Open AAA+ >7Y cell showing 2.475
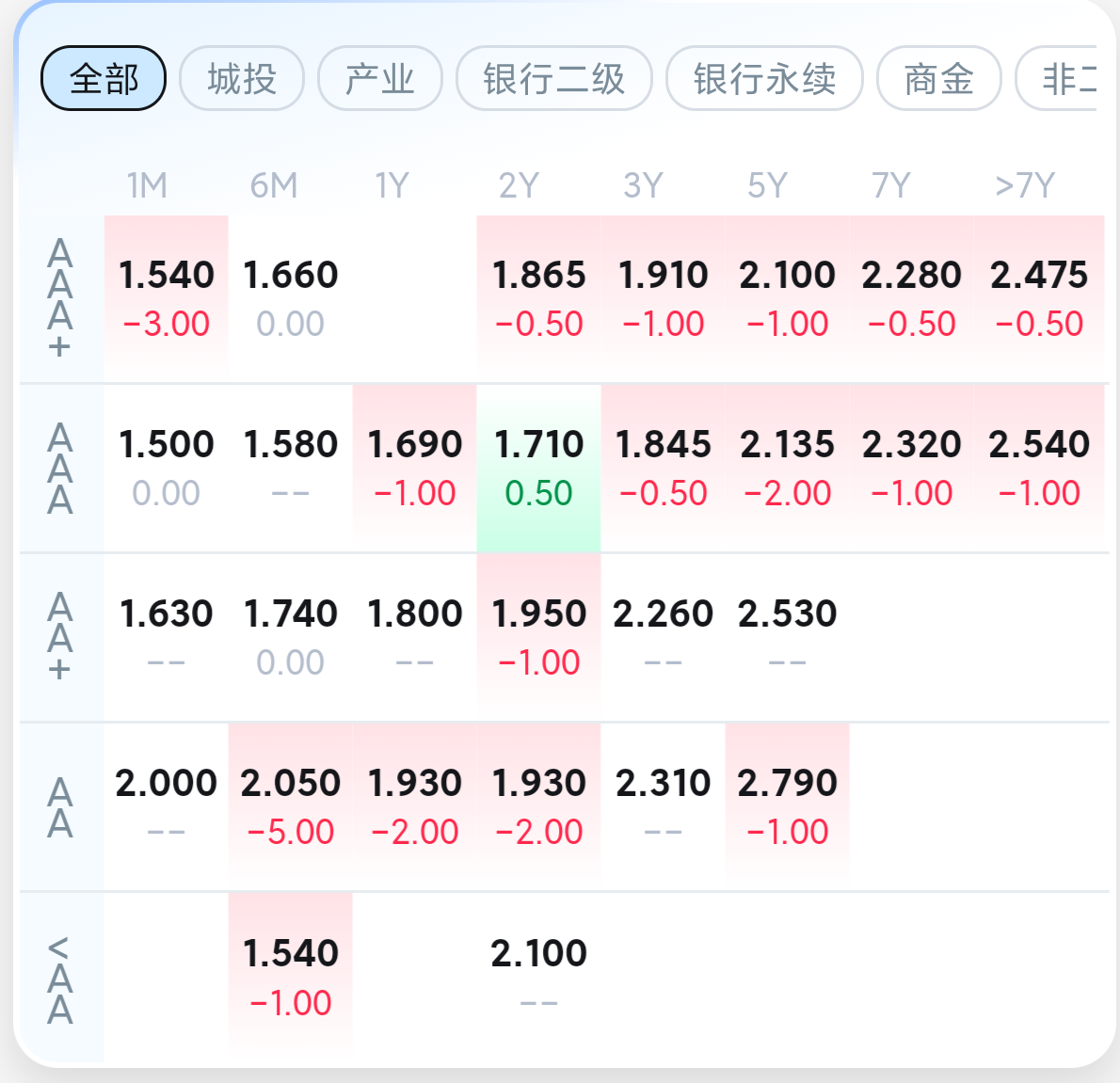The image size is (1120, 1083). [1039, 297]
